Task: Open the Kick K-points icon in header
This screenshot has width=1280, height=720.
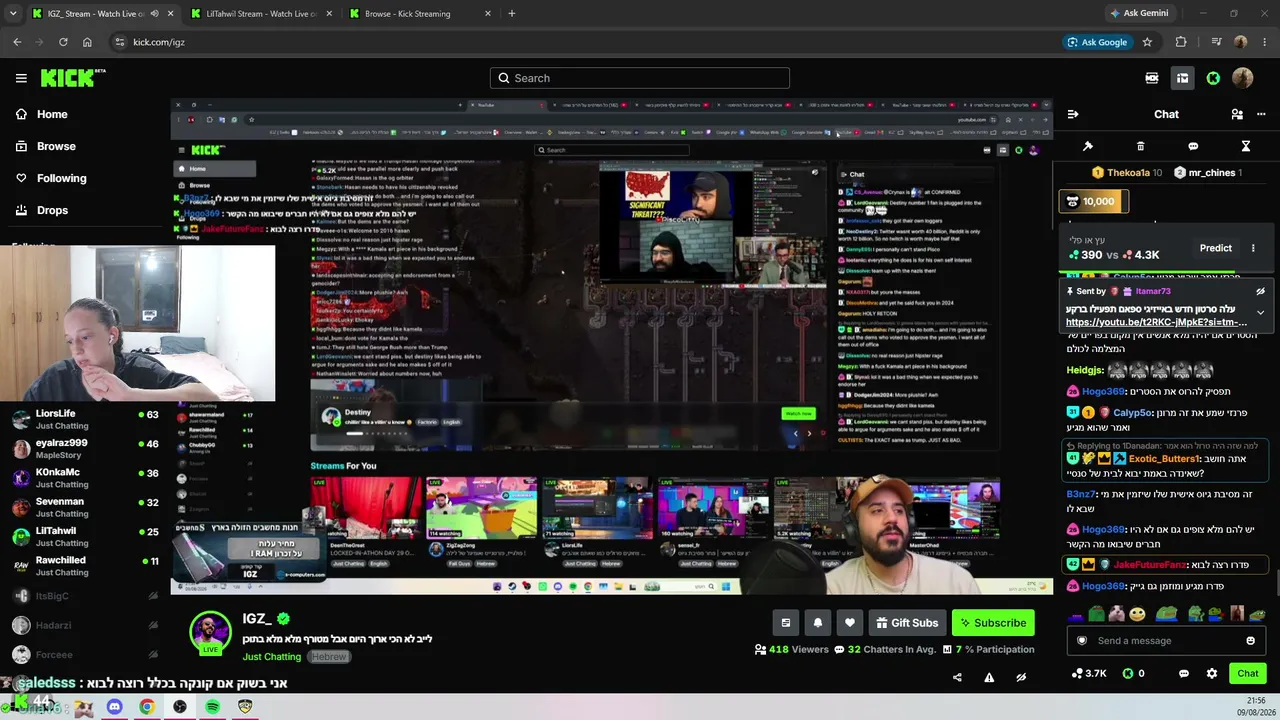Action: point(1213,78)
